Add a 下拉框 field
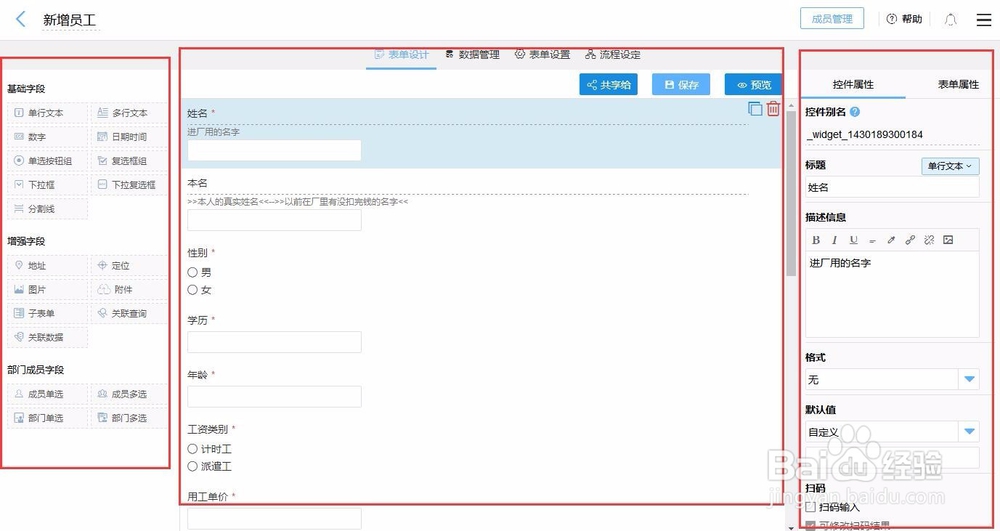The height and width of the screenshot is (531, 1000). tap(47, 185)
